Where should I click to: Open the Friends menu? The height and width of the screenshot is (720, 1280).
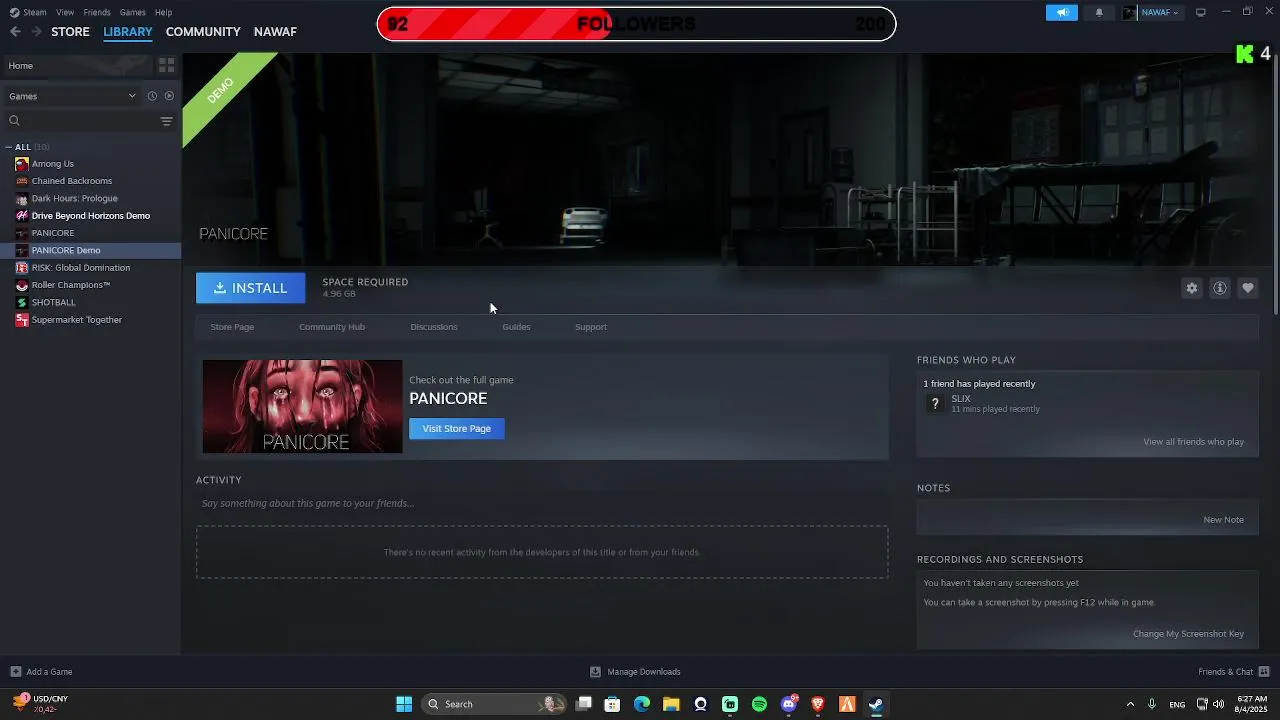tap(97, 12)
